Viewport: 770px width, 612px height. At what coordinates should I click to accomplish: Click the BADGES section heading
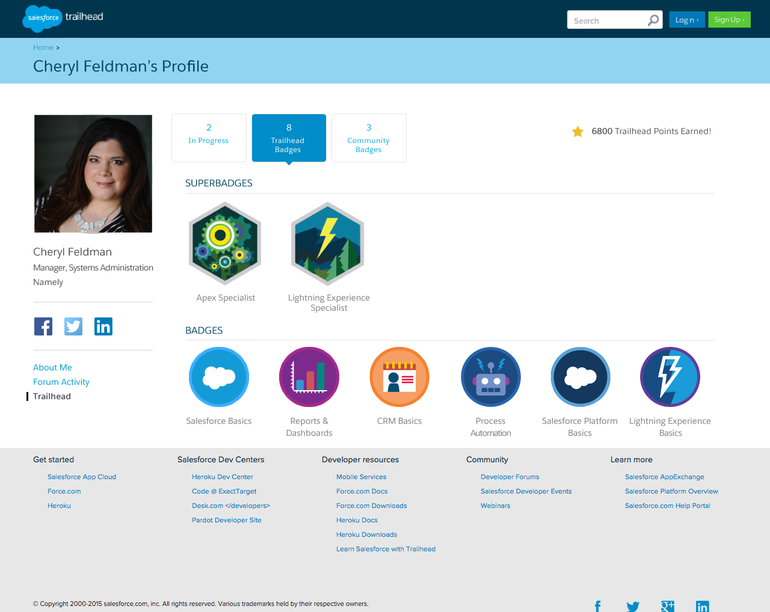pyautogui.click(x=204, y=331)
